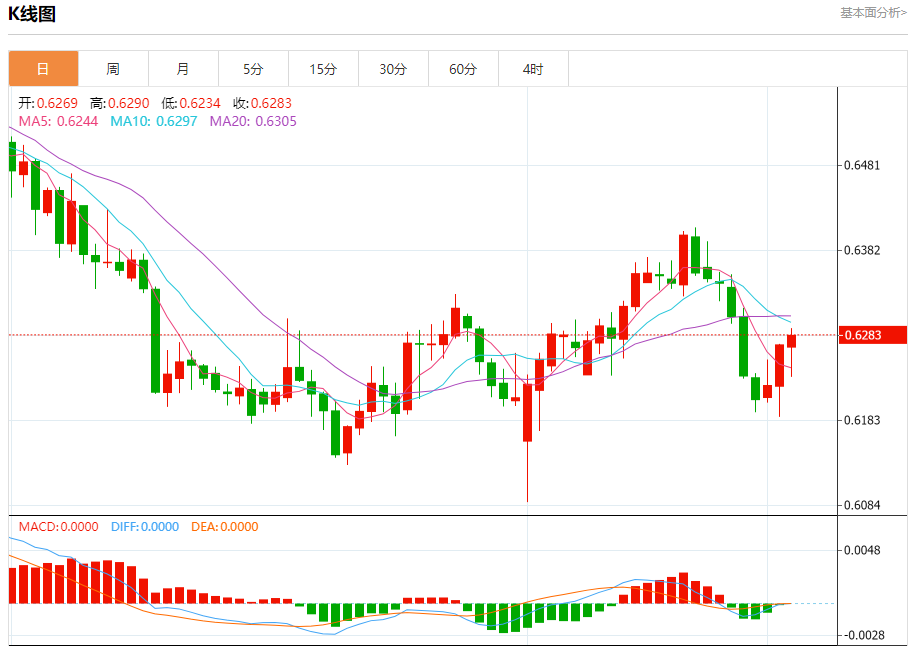The height and width of the screenshot is (646, 913).
Task: Switch to the 4时 four-hour tab
Action: (533, 69)
